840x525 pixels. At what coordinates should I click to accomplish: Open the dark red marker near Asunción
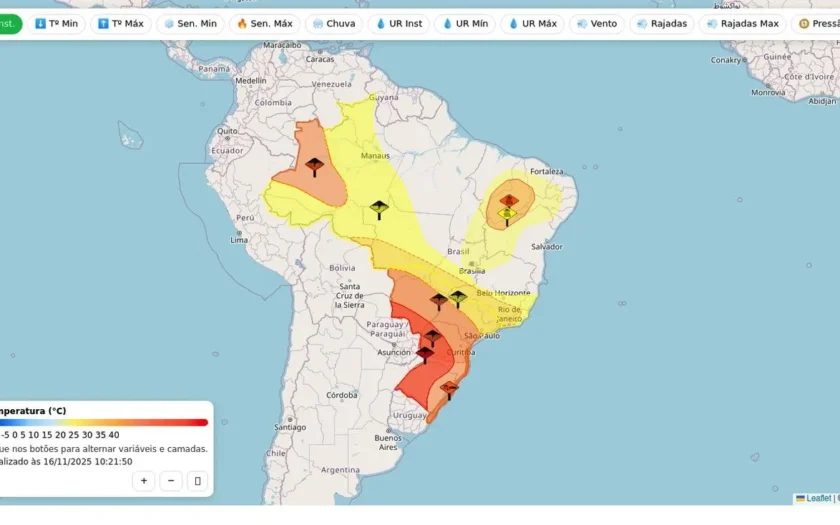425,355
